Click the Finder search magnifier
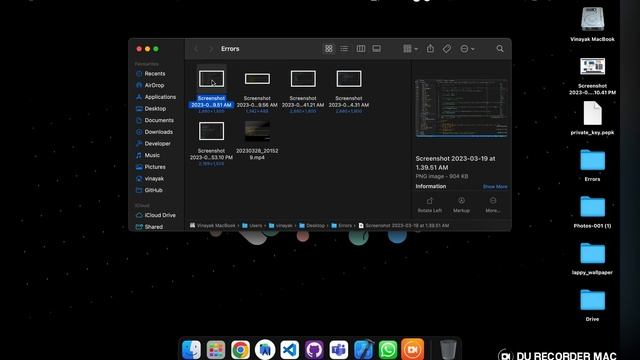The image size is (640, 360). point(500,49)
